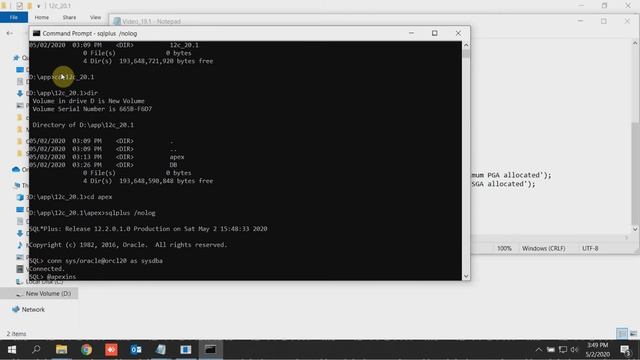The height and width of the screenshot is (360, 640).
Task: Click Explorer back navigation arrow
Action: (9, 33)
